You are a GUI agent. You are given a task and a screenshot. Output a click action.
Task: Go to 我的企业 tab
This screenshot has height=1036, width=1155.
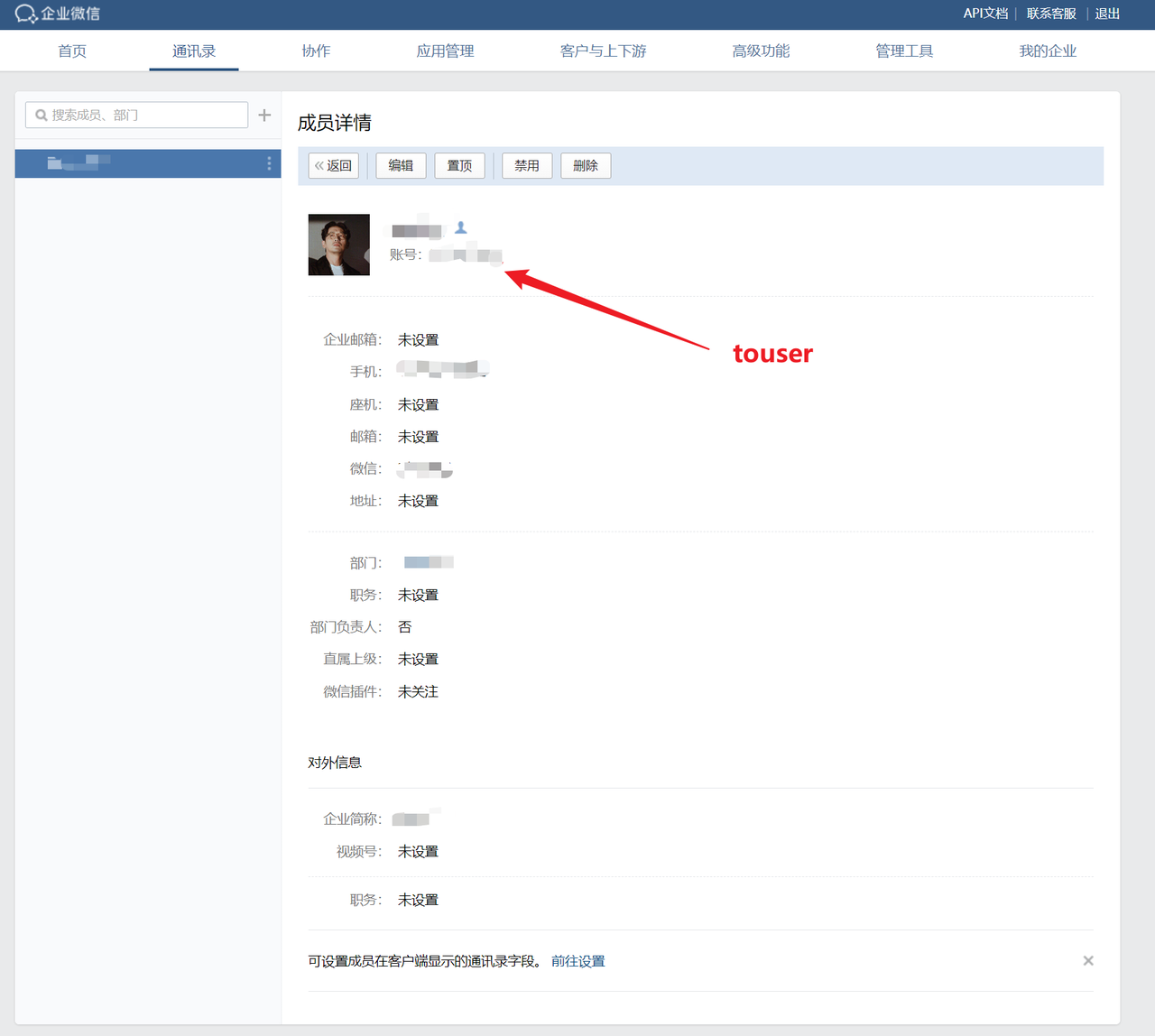(x=1048, y=51)
